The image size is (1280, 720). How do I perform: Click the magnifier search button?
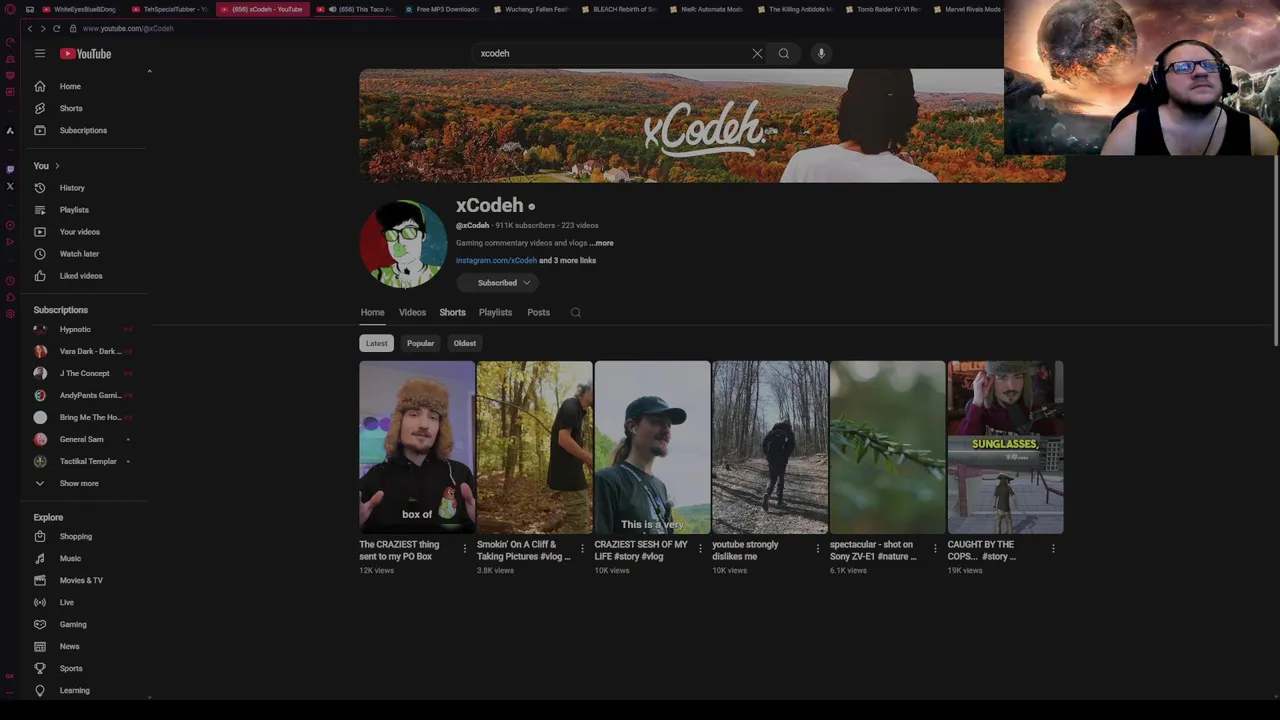click(x=784, y=53)
